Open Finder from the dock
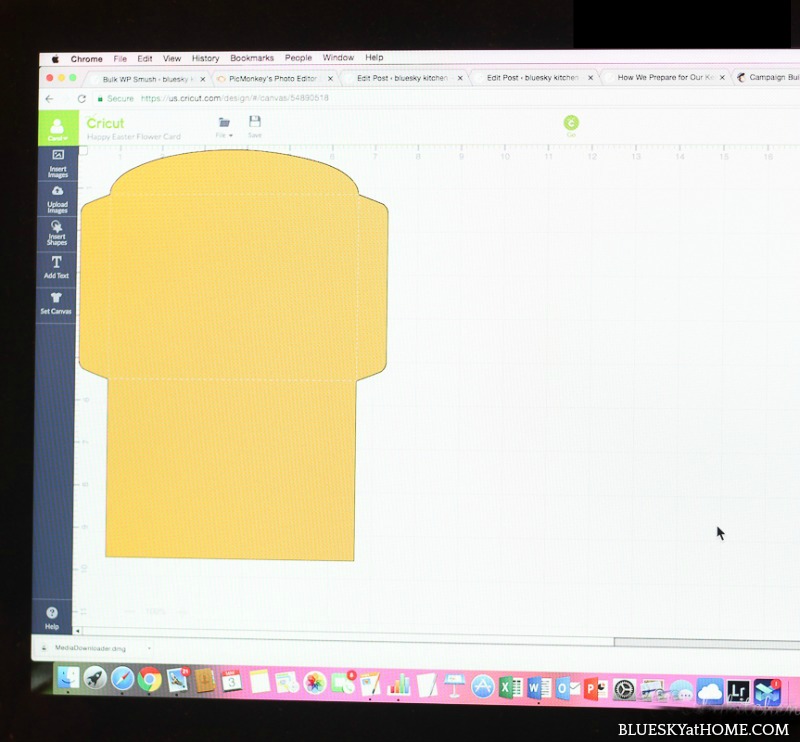 tap(68, 678)
